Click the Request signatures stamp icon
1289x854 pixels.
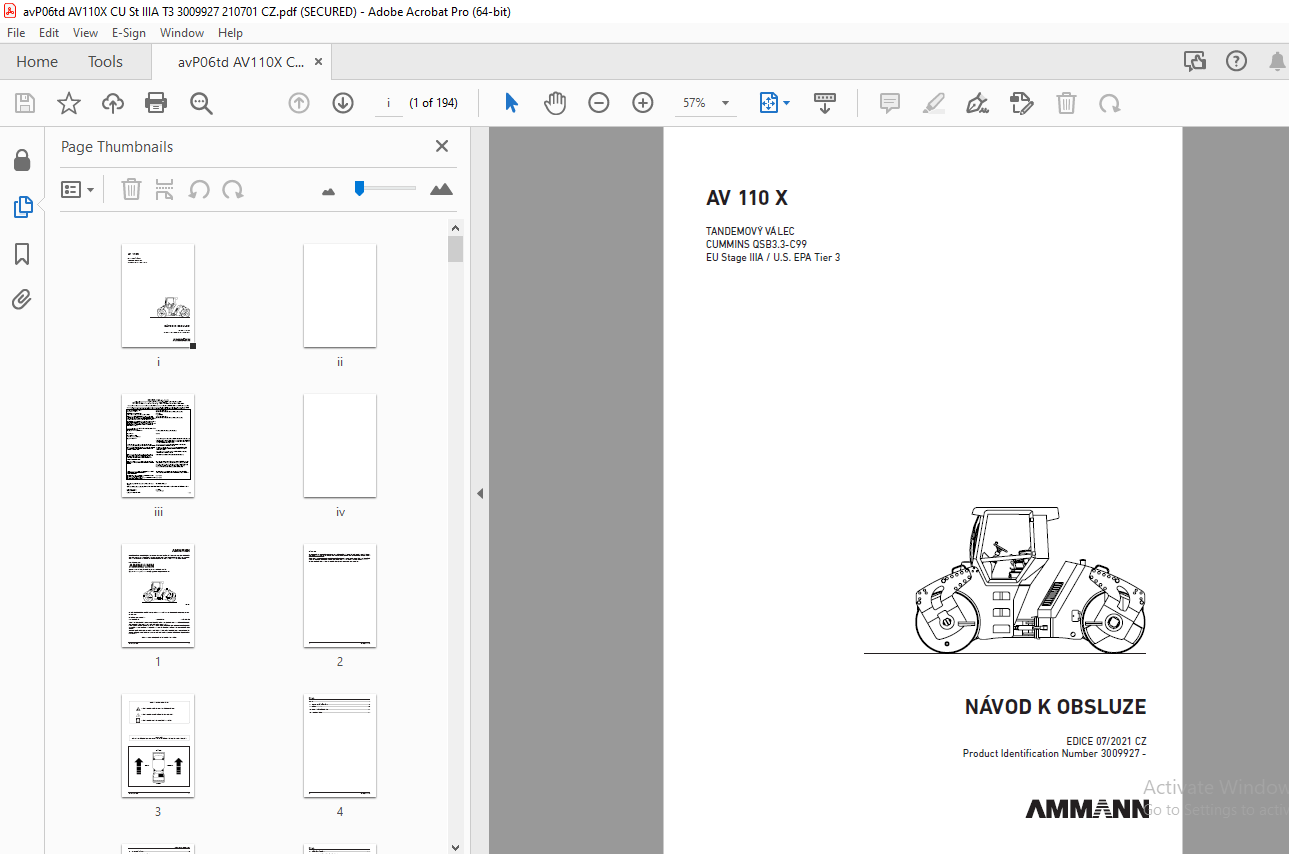pos(1021,103)
